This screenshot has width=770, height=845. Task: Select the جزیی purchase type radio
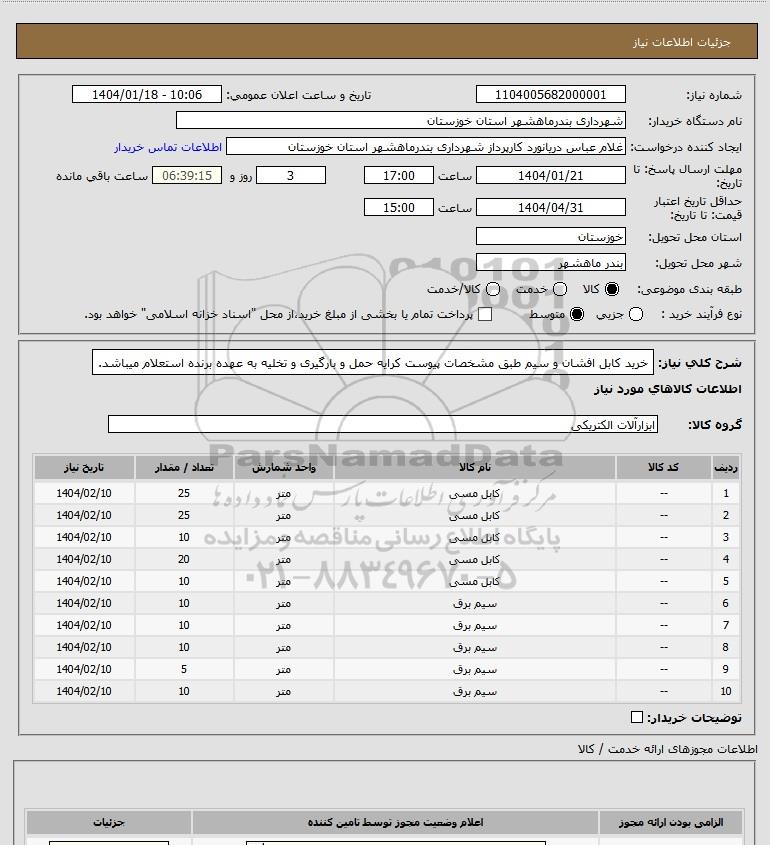[x=636, y=314]
